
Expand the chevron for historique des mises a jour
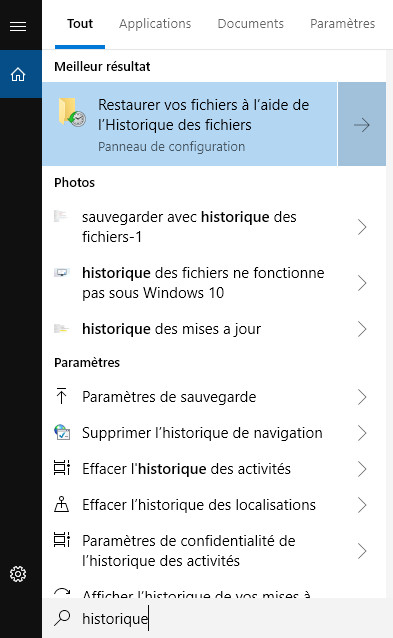coord(362,329)
